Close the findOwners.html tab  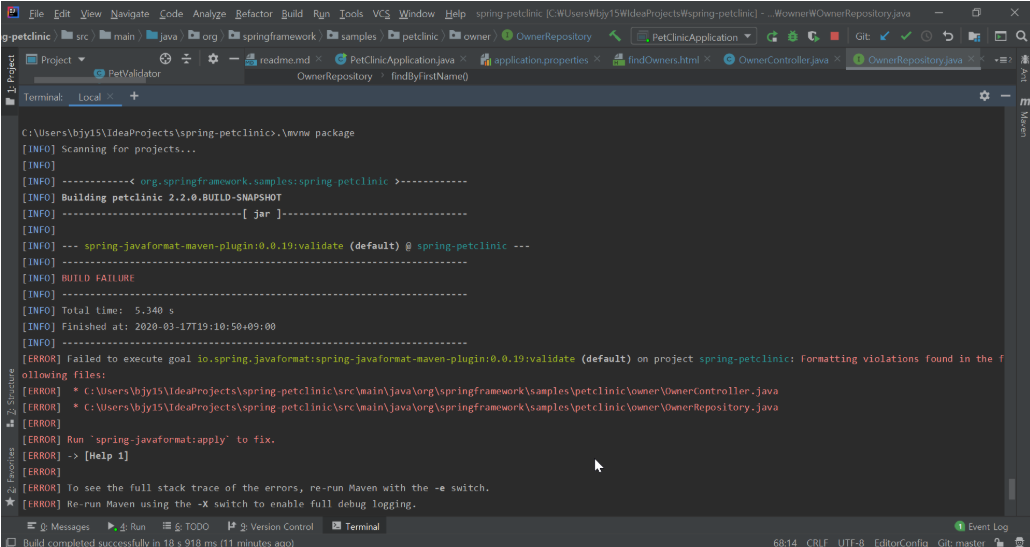coord(707,60)
